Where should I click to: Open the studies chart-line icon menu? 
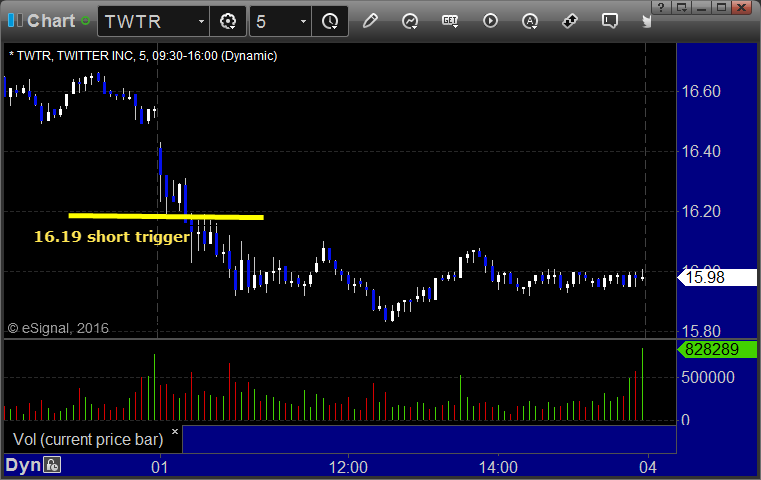pos(410,21)
